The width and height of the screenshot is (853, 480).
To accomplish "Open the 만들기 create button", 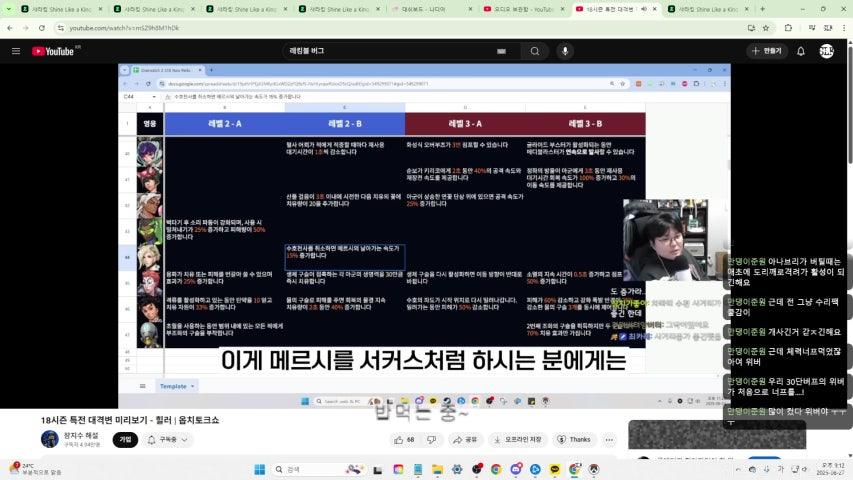I will click(767, 51).
